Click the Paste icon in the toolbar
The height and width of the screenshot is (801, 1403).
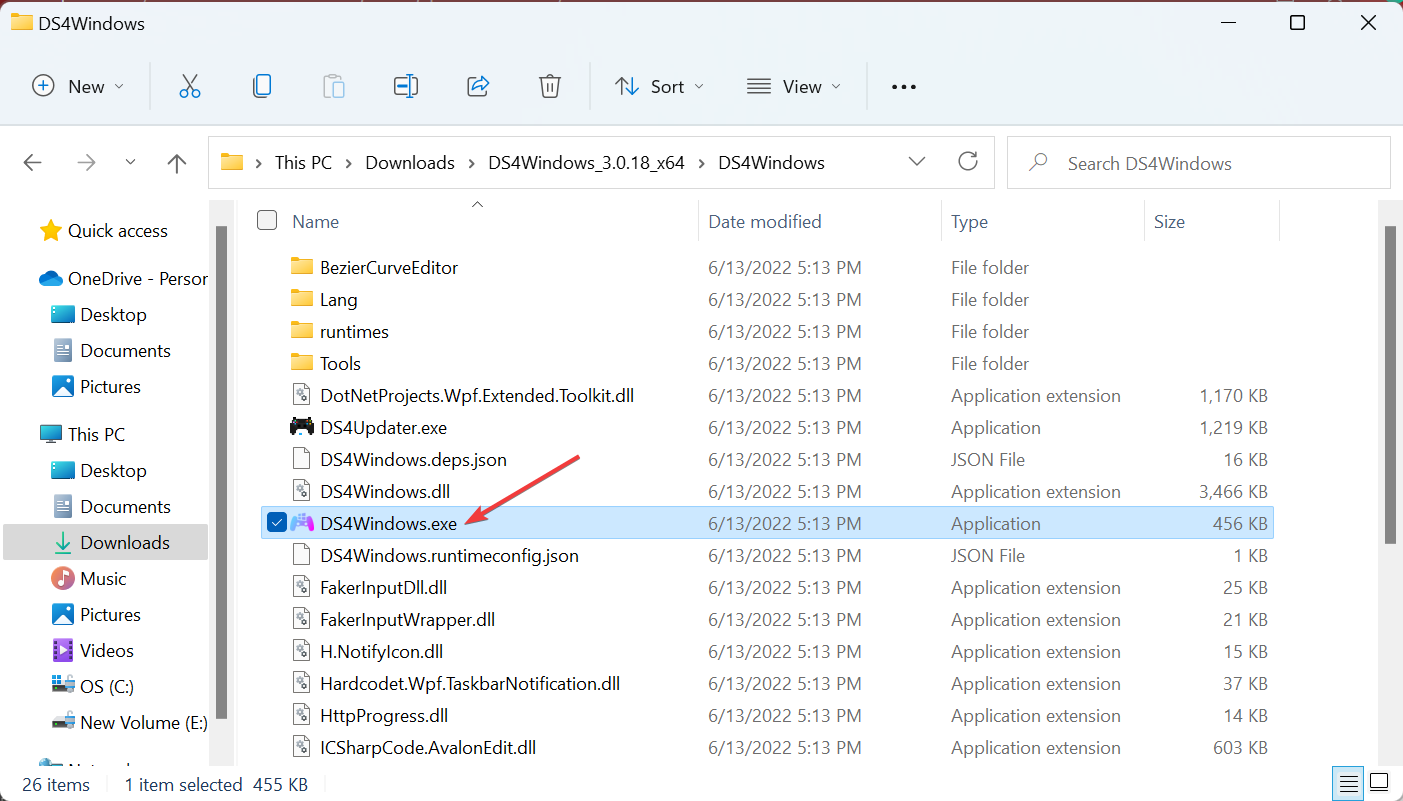[x=334, y=86]
